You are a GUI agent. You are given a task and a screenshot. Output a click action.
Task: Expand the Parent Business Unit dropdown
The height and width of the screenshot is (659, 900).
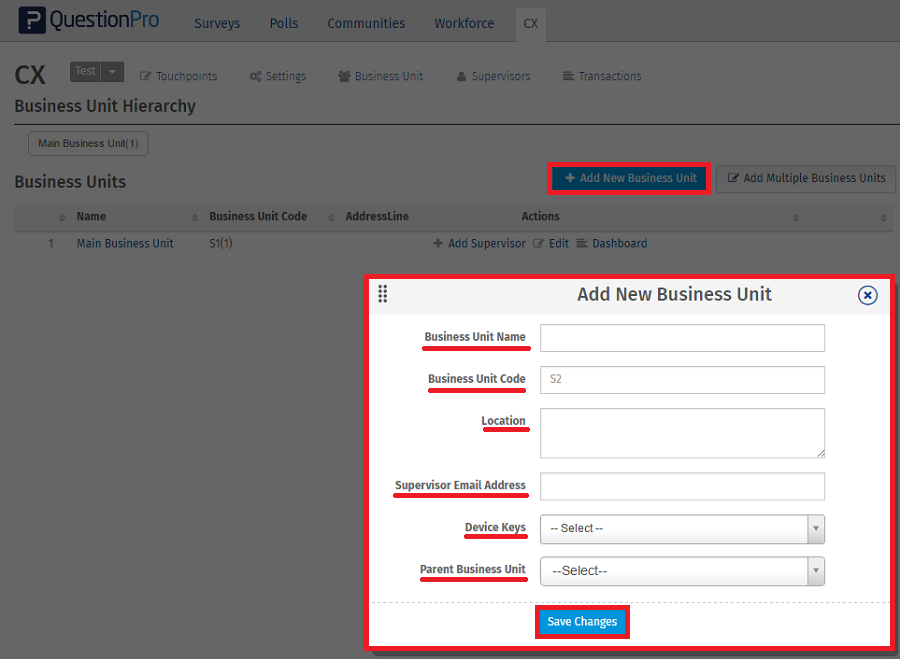[682, 571]
